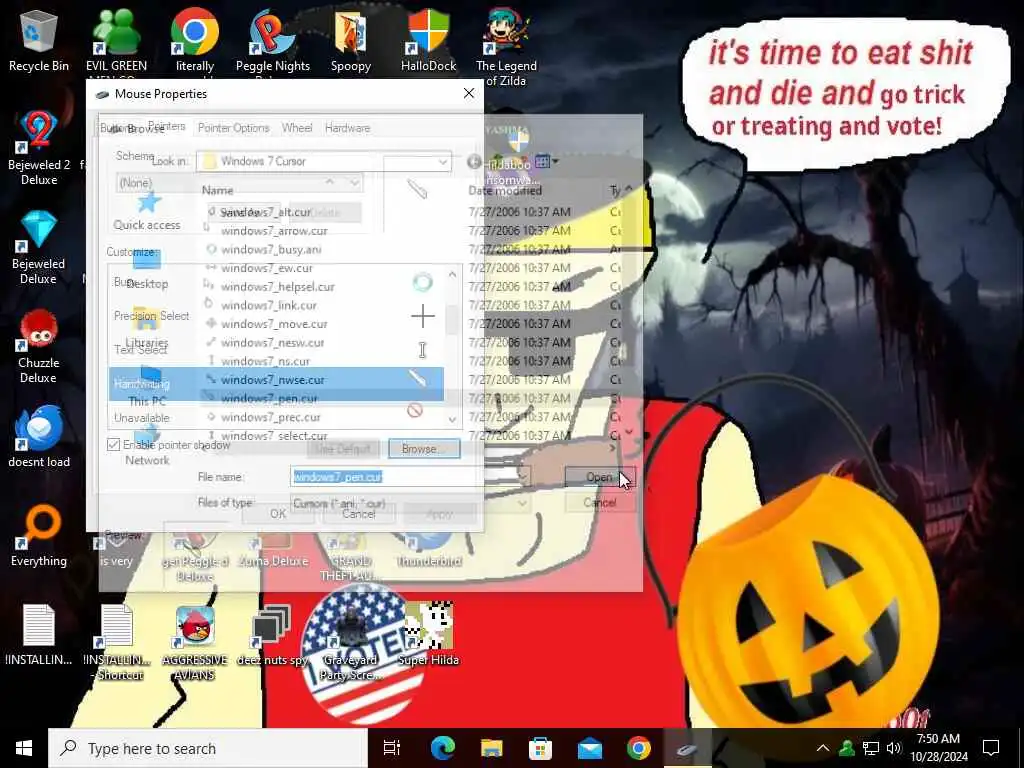The width and height of the screenshot is (1024, 768).
Task: Toggle the Enable pointer shadow checkbox
Action: [114, 445]
